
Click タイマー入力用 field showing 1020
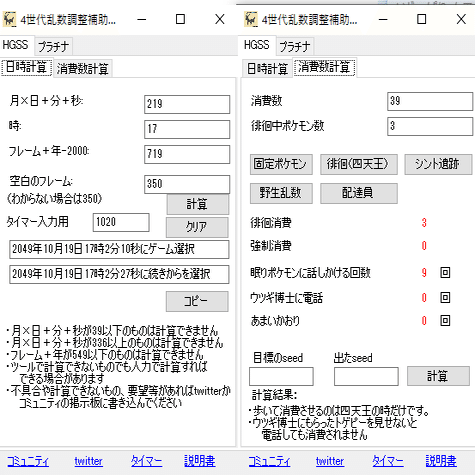[x=121, y=222]
